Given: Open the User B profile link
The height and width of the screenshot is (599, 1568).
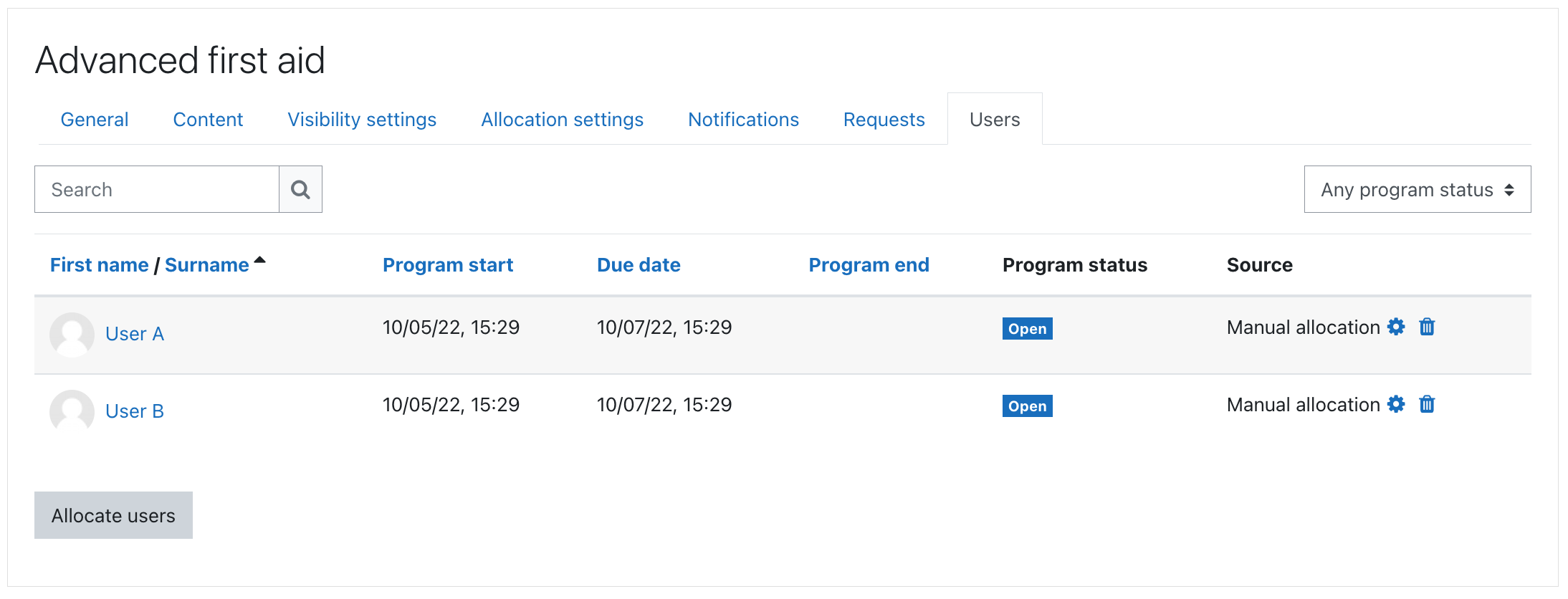Looking at the screenshot, I should tap(135, 411).
